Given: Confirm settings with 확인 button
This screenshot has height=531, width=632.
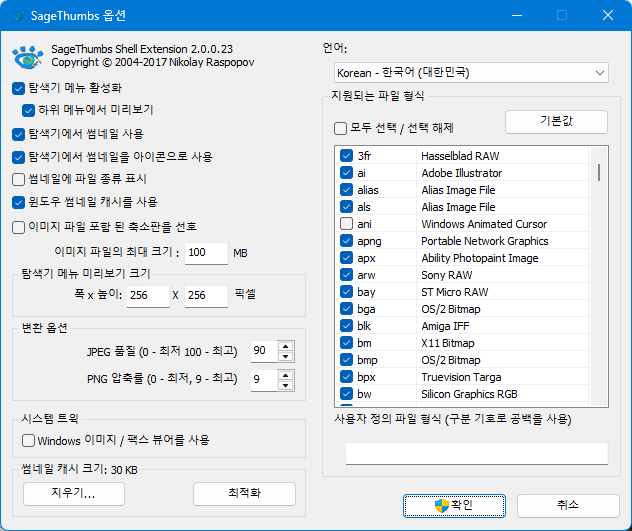Looking at the screenshot, I should [x=454, y=506].
